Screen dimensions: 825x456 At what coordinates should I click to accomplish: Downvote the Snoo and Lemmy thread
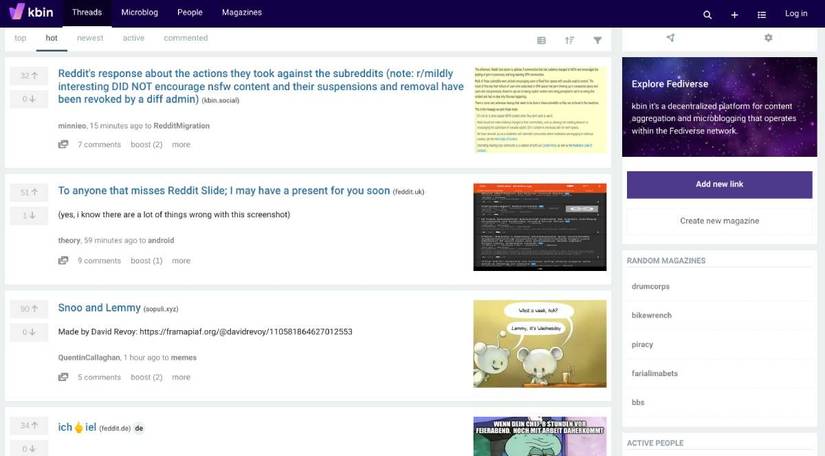pos(29,332)
